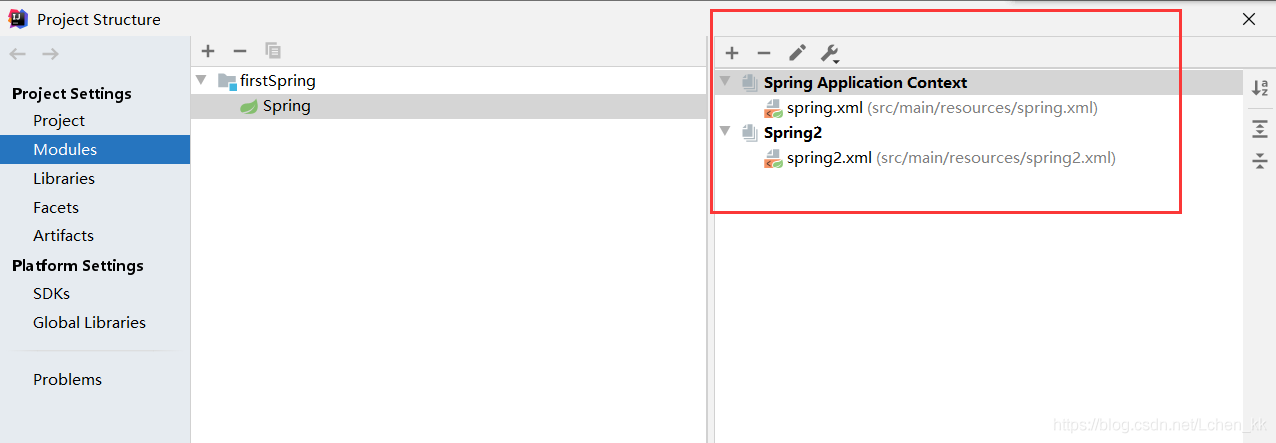The width and height of the screenshot is (1276, 443).
Task: Click the IntelliJ logo in the title bar
Action: click(x=18, y=18)
